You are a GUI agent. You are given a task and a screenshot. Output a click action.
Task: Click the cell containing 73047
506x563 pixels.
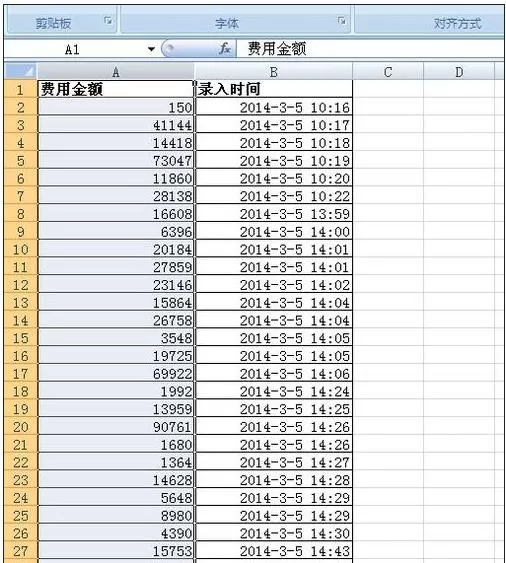tap(116, 160)
